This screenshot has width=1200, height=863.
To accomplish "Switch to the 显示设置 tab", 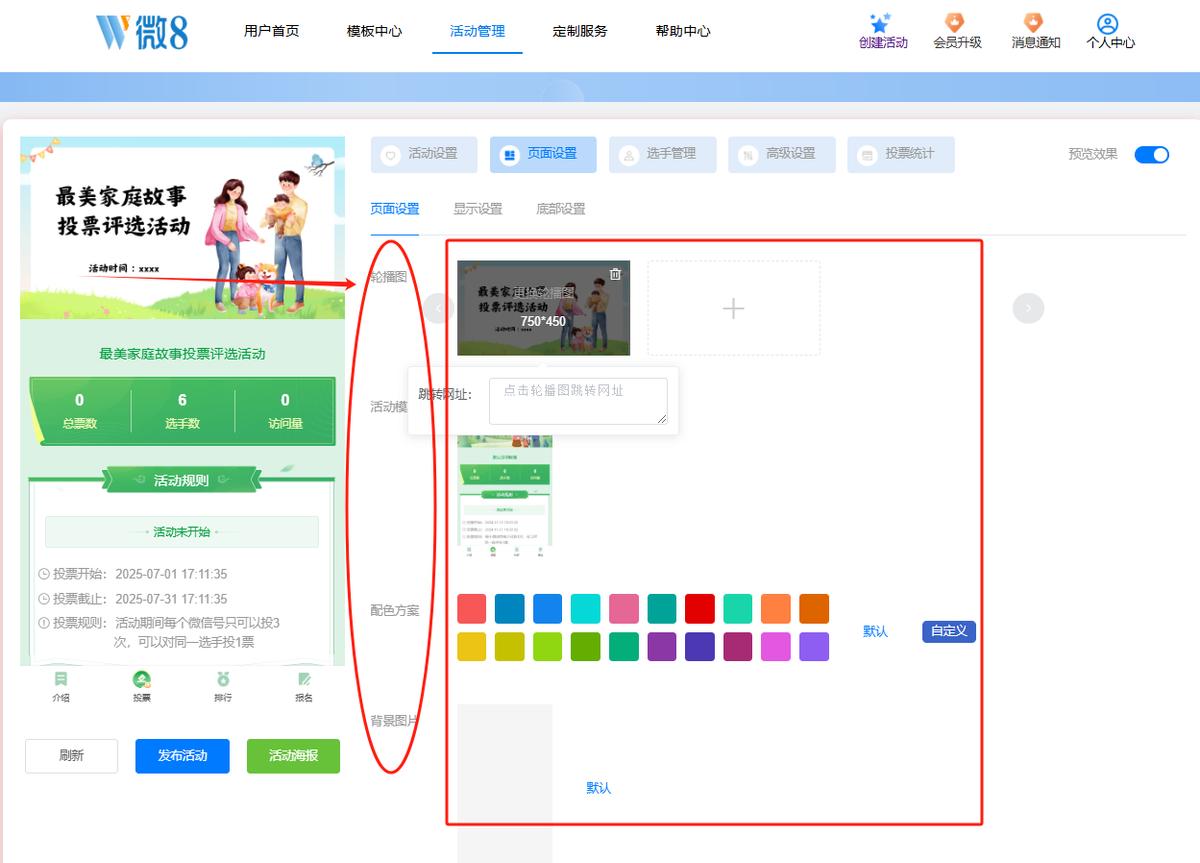I will click(478, 209).
